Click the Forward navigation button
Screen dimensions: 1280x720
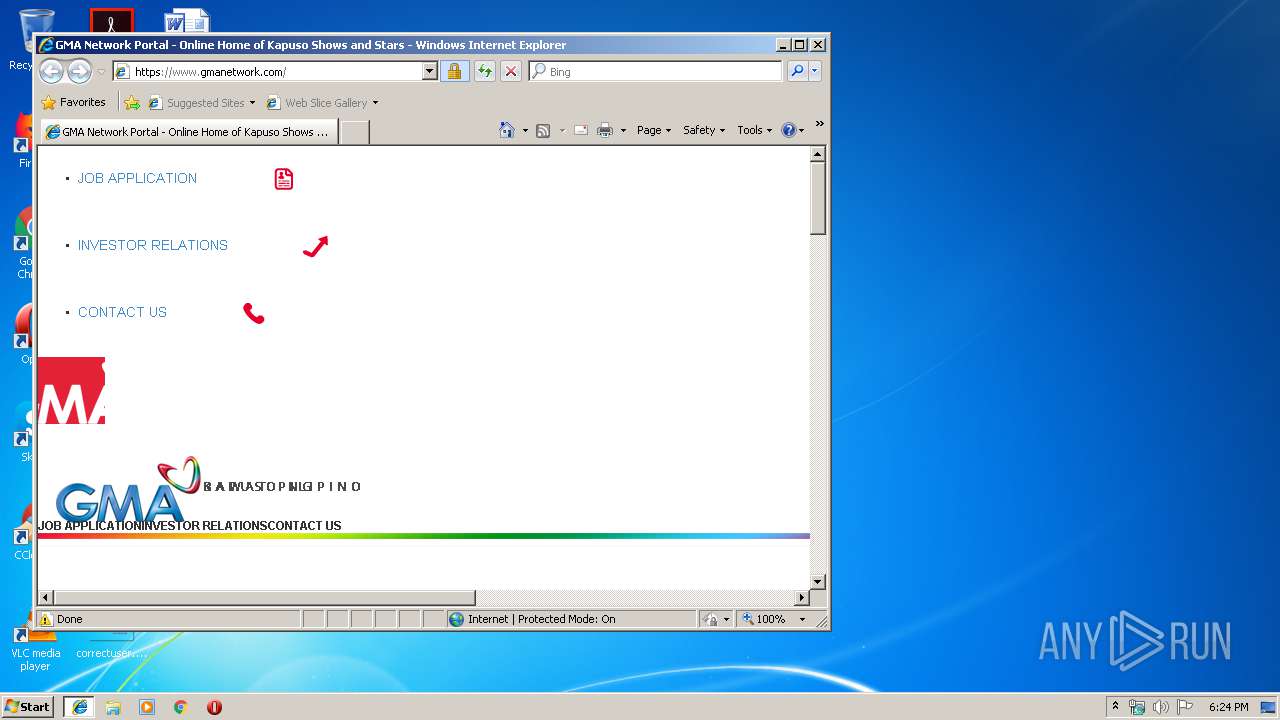click(x=79, y=71)
